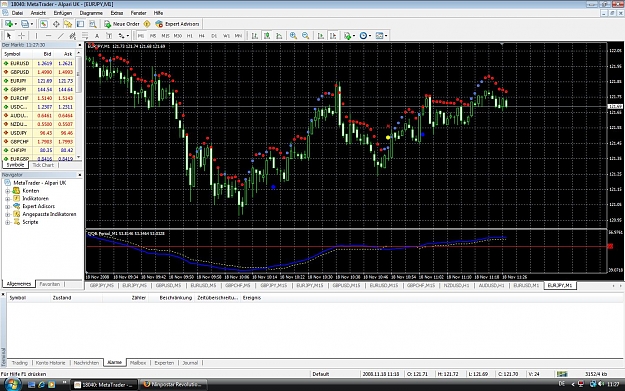This screenshot has height=391, width=625.
Task: Open the Data Window icon
Action: (56, 24)
